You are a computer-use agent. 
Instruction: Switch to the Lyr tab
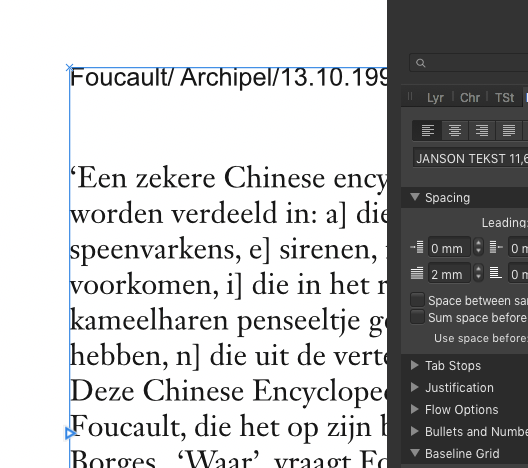tap(435, 98)
